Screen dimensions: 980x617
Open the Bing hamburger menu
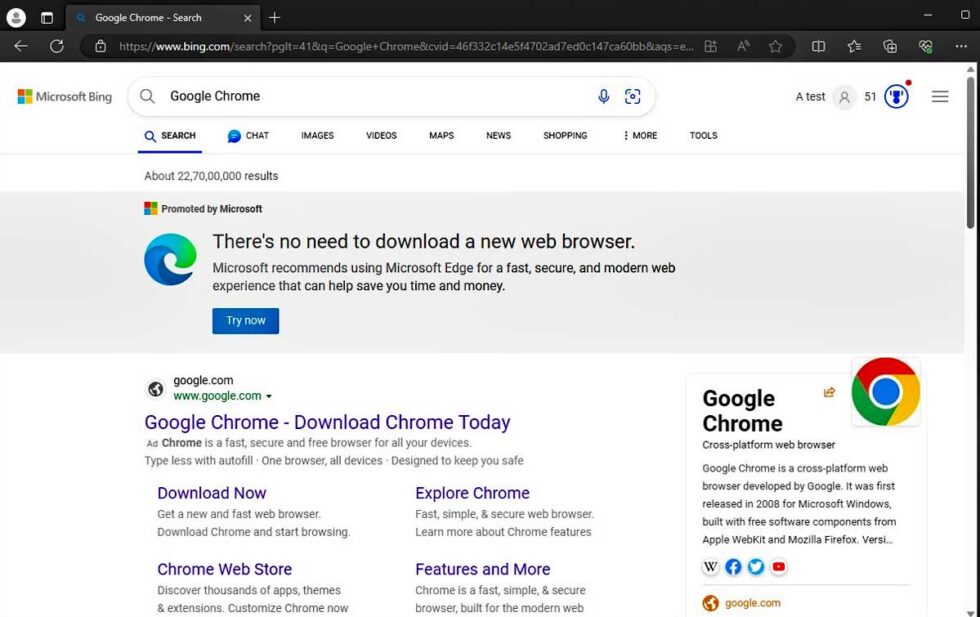click(x=940, y=96)
